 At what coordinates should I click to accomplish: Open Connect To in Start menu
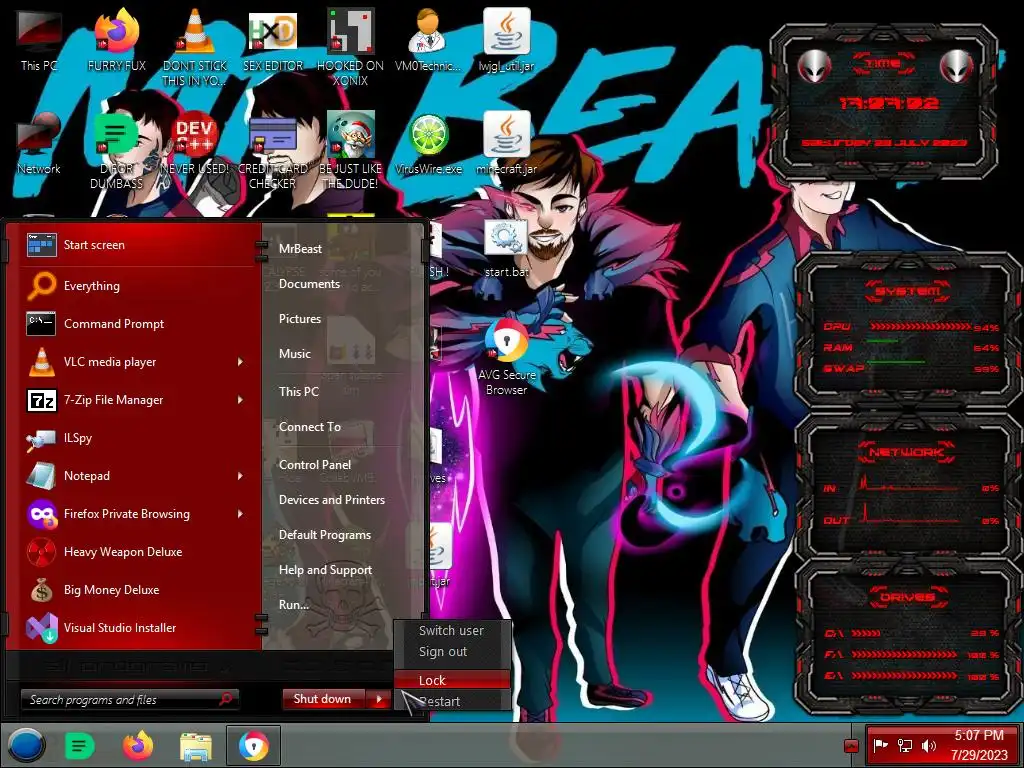310,427
